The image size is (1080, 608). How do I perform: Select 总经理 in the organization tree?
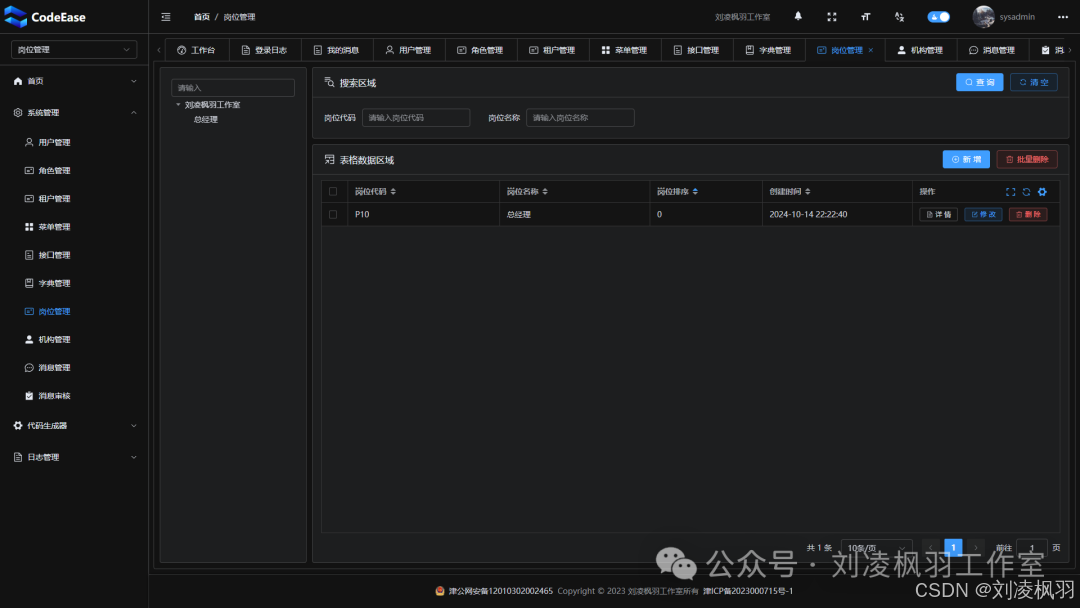tap(206, 120)
